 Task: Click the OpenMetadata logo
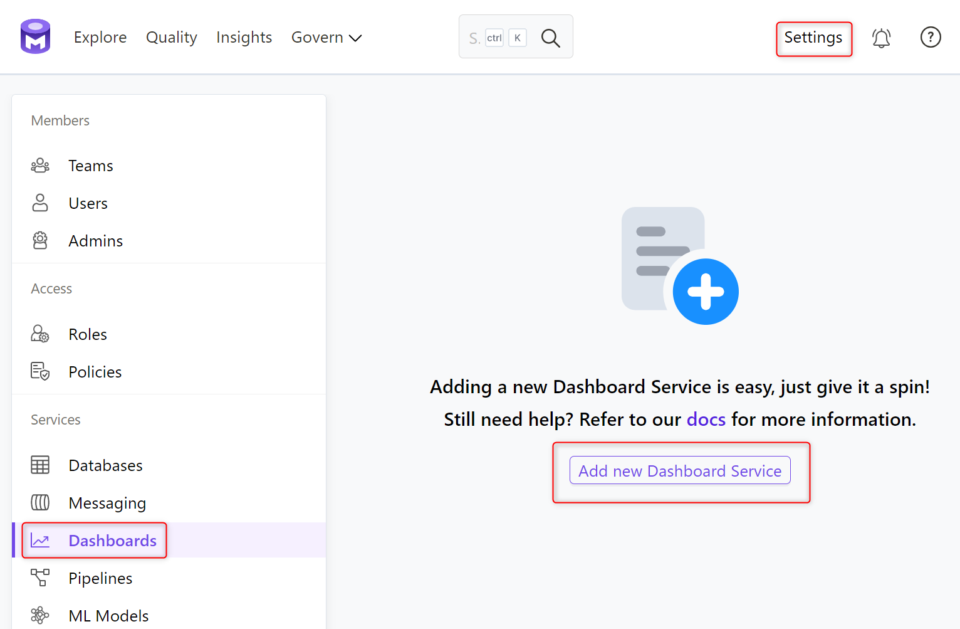pos(34,36)
